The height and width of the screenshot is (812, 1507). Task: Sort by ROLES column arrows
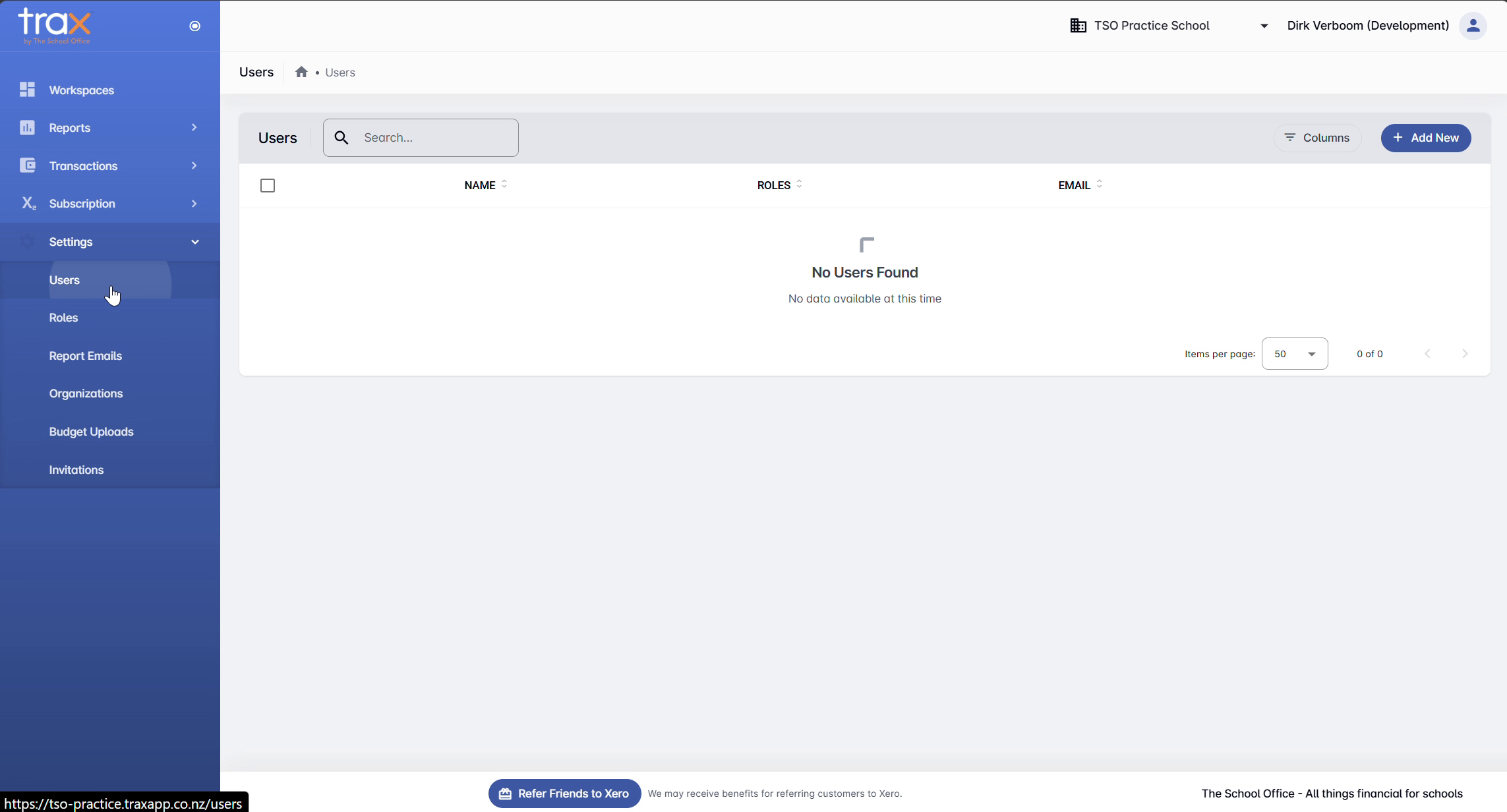pos(799,185)
